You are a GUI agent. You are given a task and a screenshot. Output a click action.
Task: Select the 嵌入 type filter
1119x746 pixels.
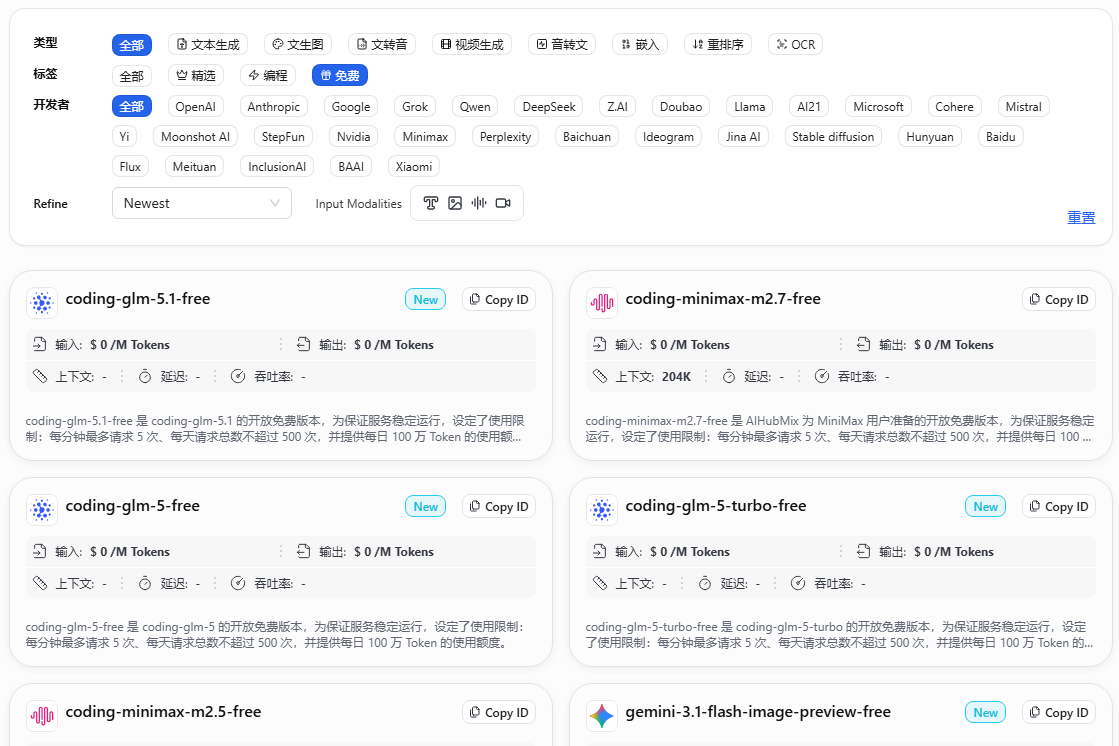(x=640, y=44)
